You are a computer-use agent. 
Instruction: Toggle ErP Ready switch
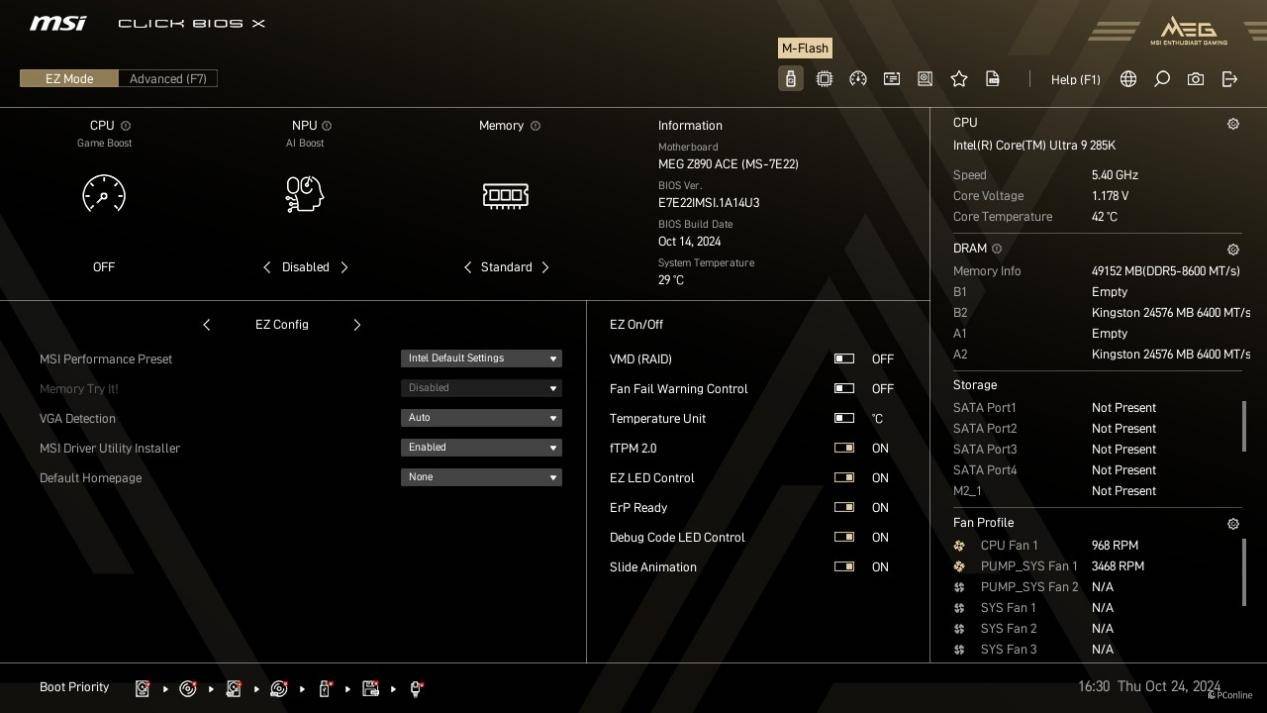[844, 508]
